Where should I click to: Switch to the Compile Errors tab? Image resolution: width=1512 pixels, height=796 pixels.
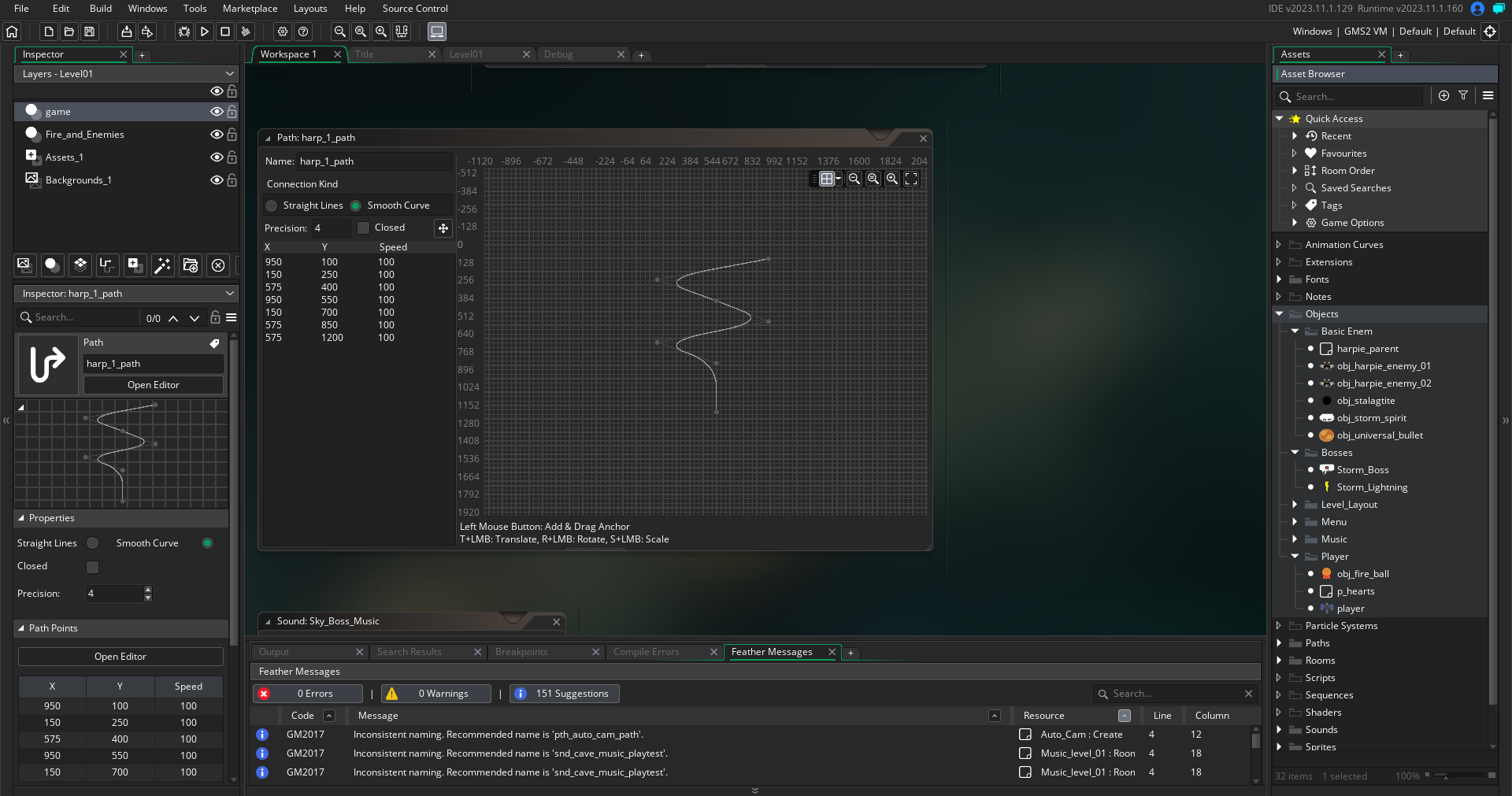(x=646, y=652)
